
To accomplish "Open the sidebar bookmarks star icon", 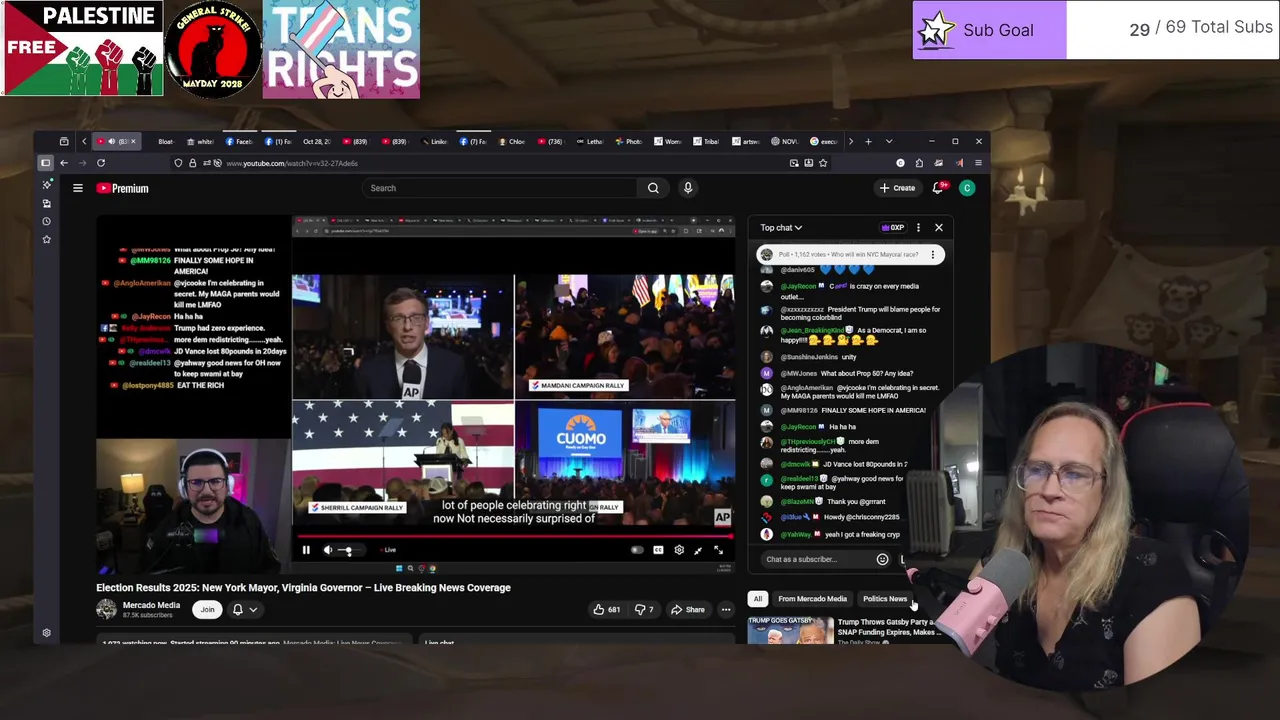I will tap(46, 239).
